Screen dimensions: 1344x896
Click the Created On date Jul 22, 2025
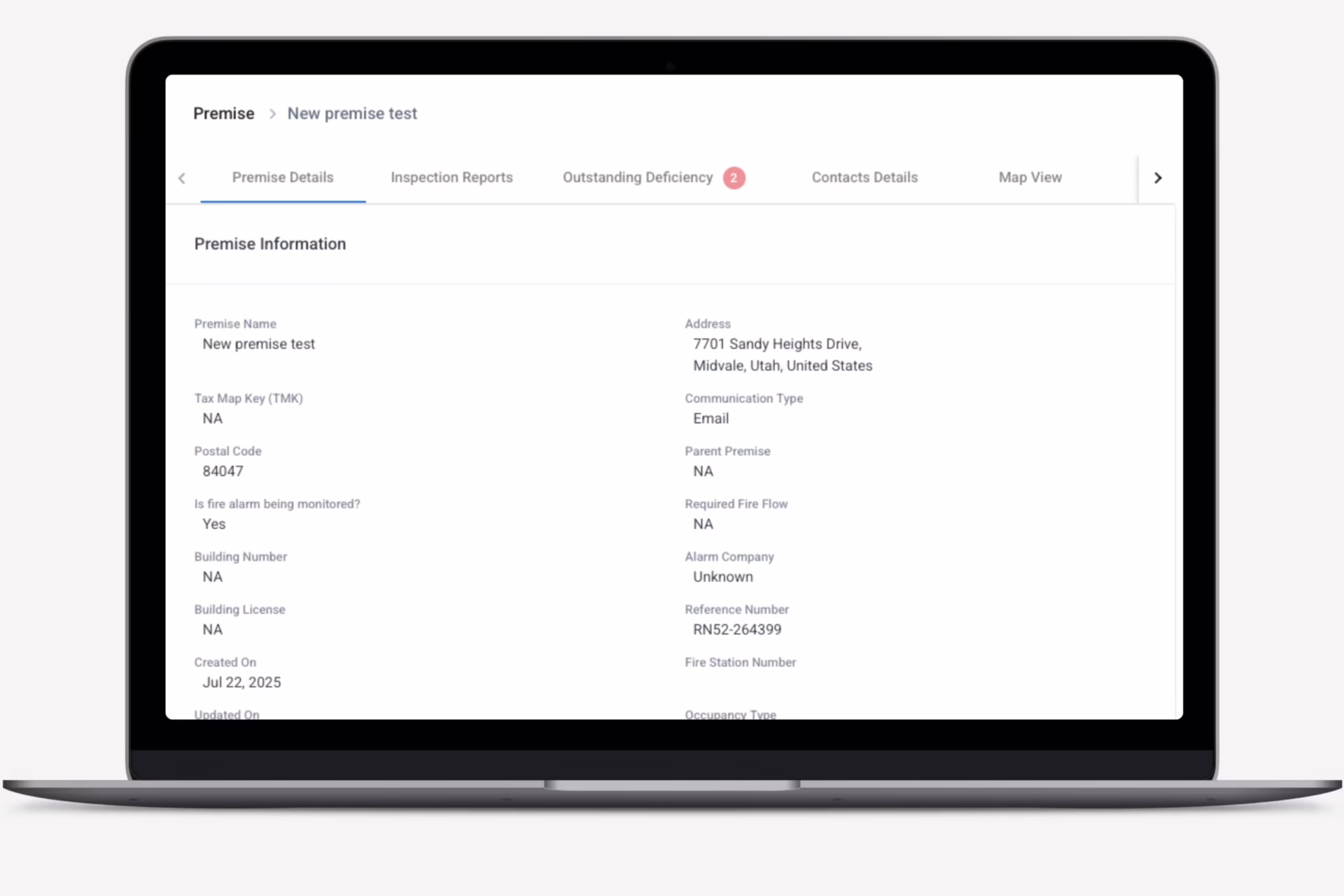[241, 682]
